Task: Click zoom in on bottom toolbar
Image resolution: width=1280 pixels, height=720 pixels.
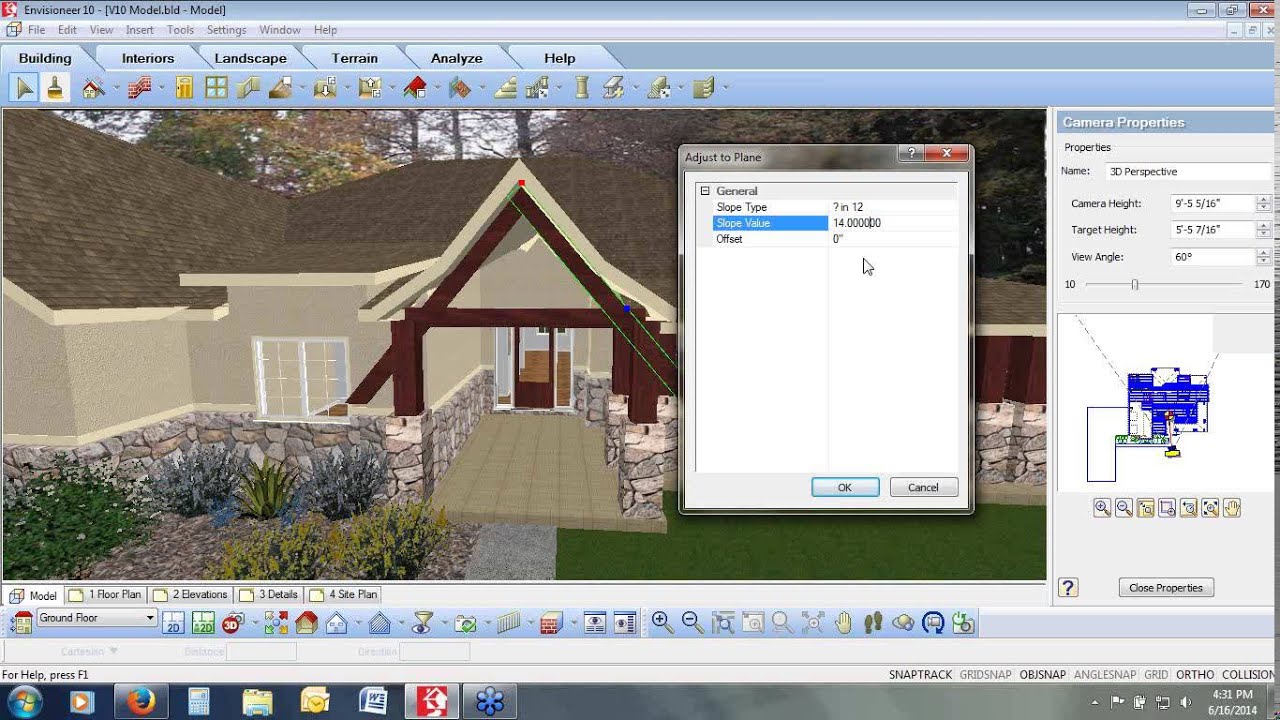Action: coord(662,624)
